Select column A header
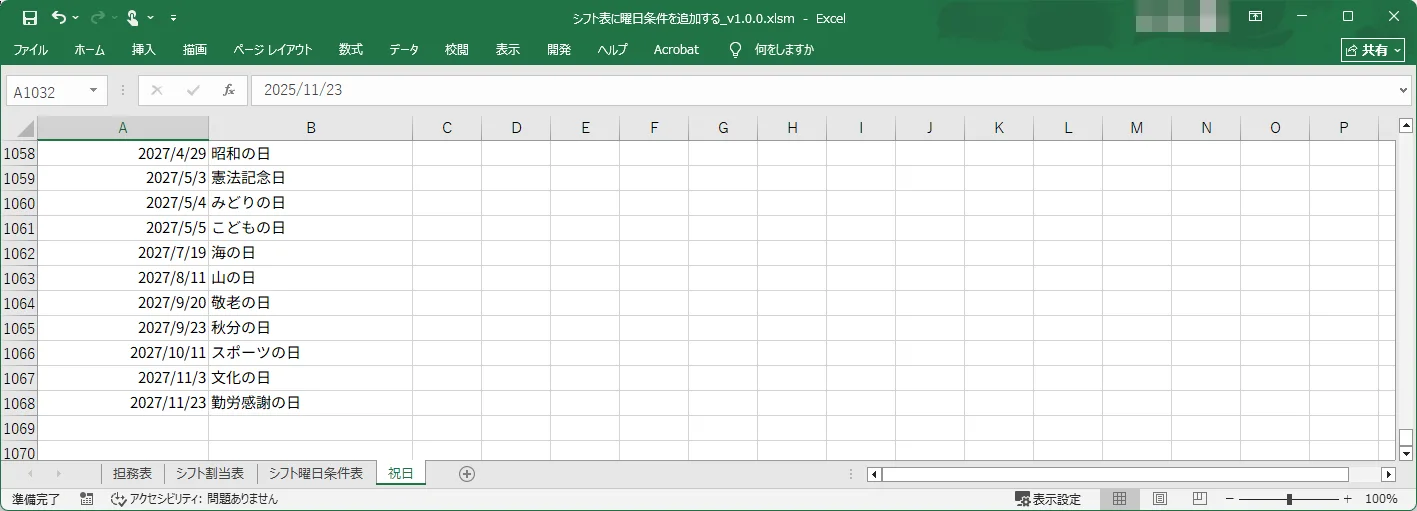Image resolution: width=1417 pixels, height=511 pixels. 123,128
